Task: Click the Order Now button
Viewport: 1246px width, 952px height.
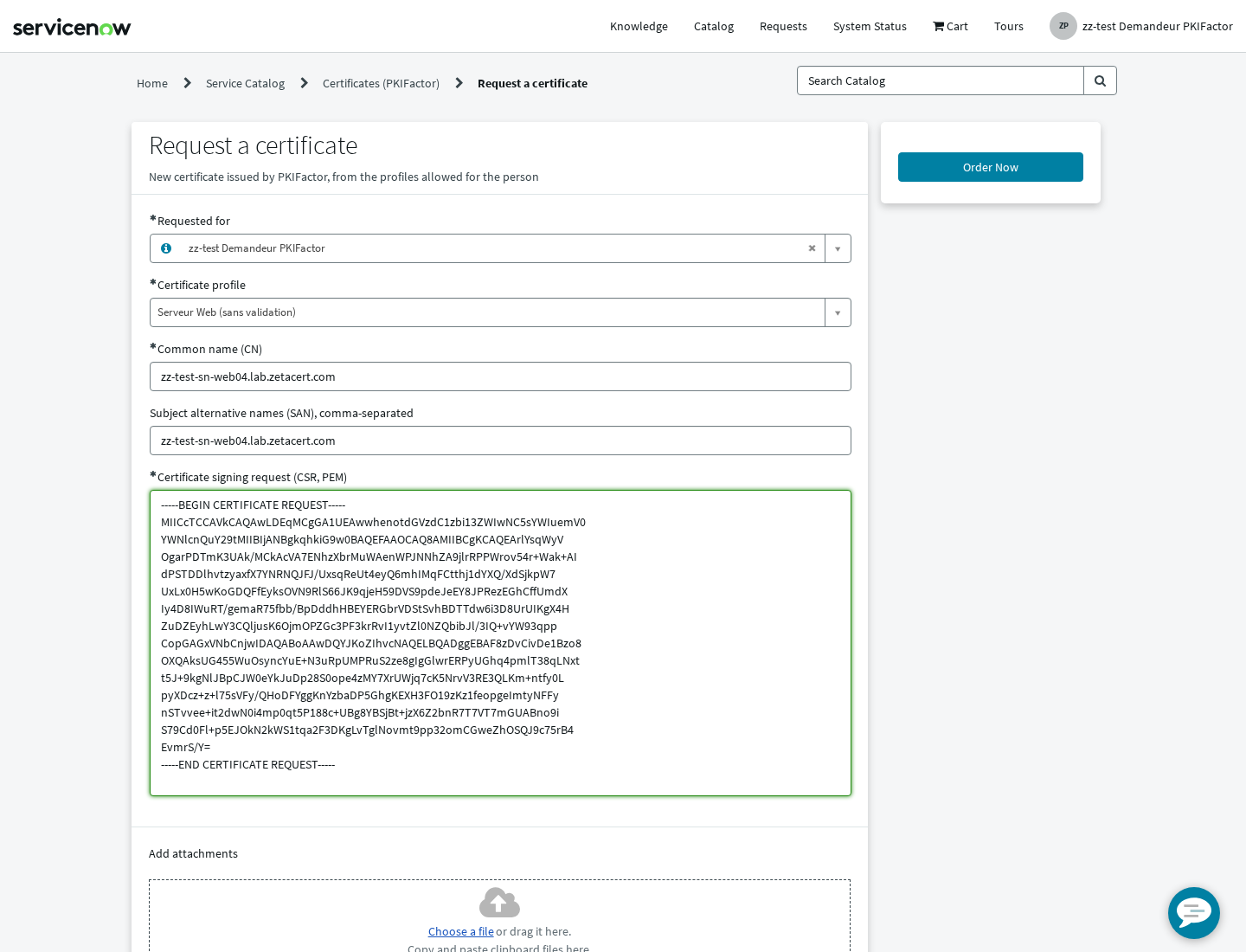Action: tap(991, 167)
